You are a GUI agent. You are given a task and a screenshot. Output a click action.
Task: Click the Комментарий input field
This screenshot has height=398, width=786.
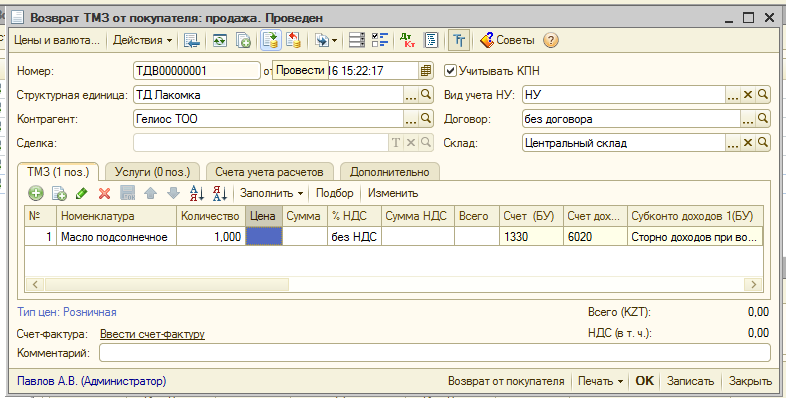tap(435, 353)
